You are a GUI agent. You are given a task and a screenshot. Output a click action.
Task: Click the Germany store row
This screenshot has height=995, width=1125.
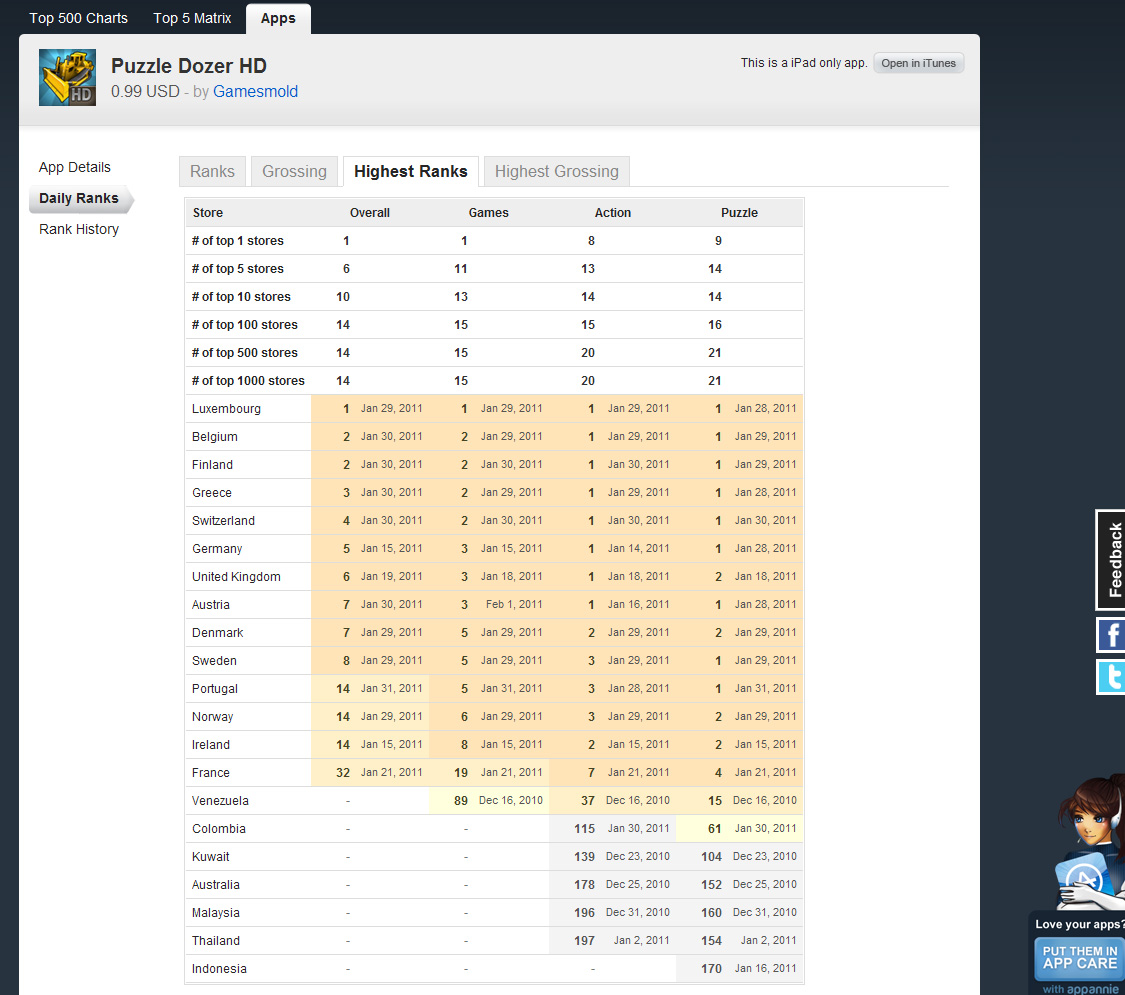494,549
